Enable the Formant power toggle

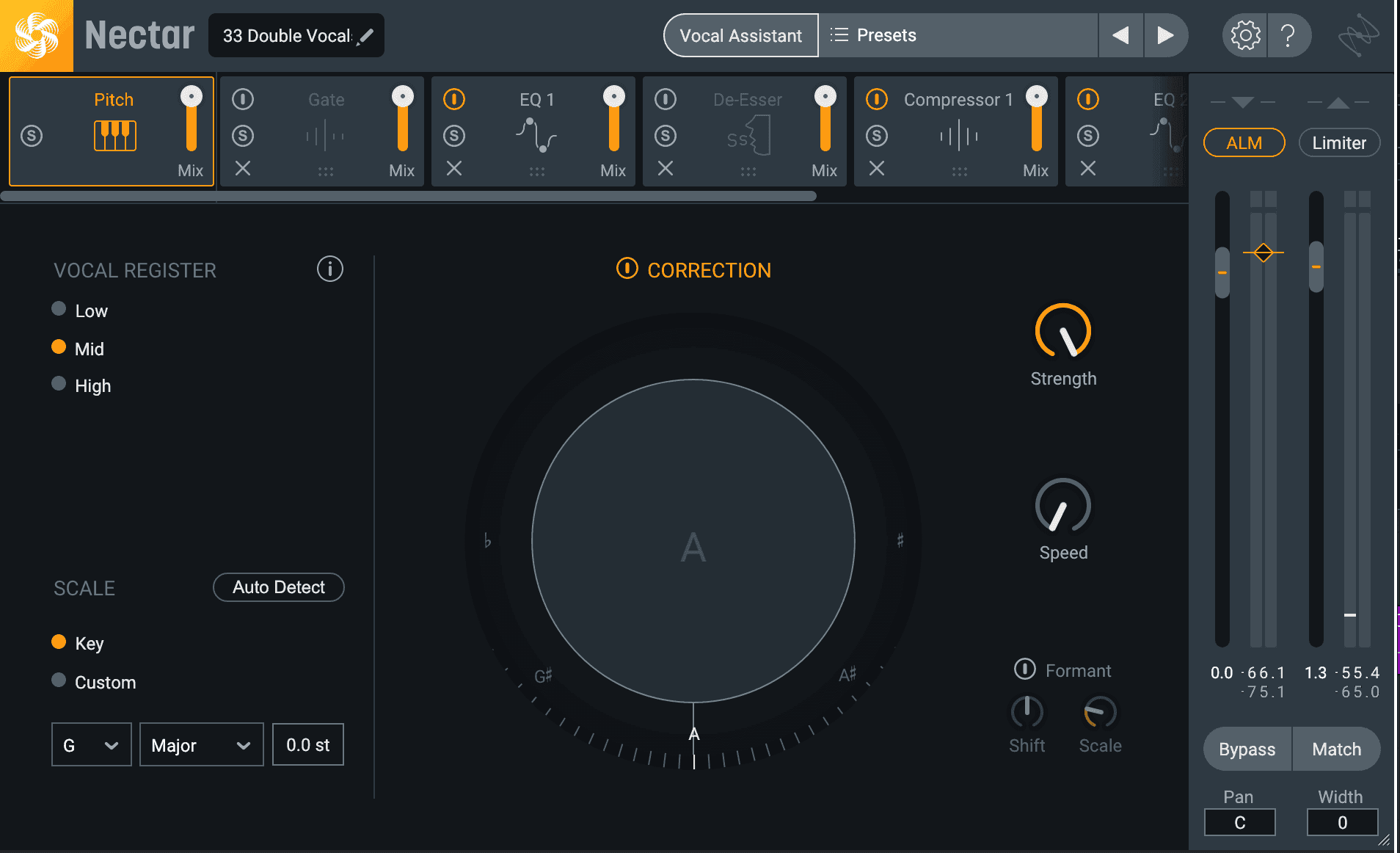(x=1024, y=669)
